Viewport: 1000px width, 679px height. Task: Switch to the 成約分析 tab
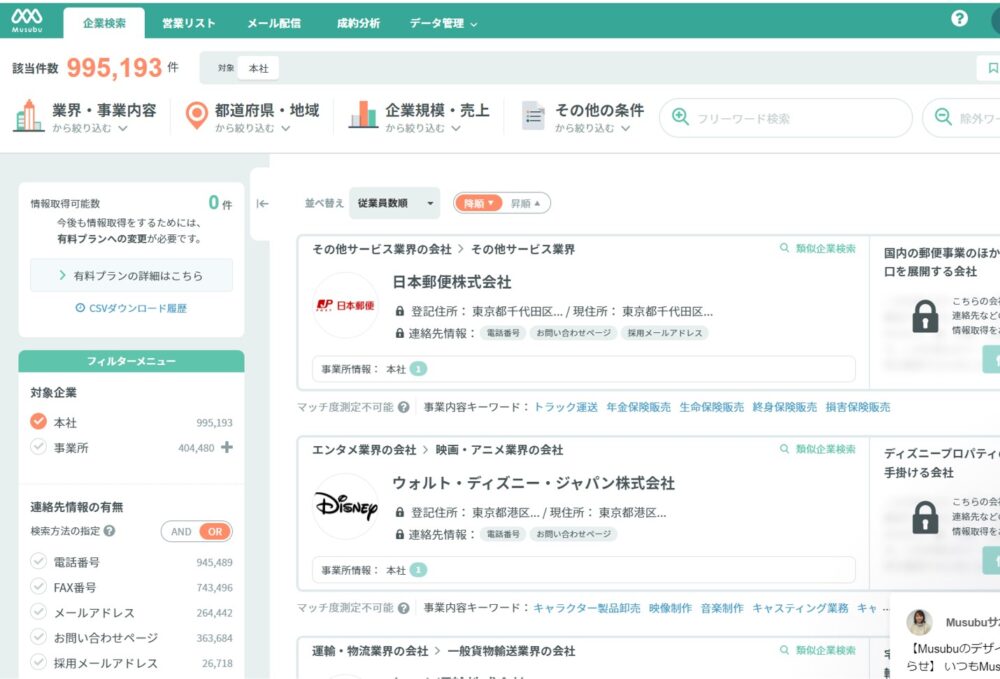[x=358, y=24]
